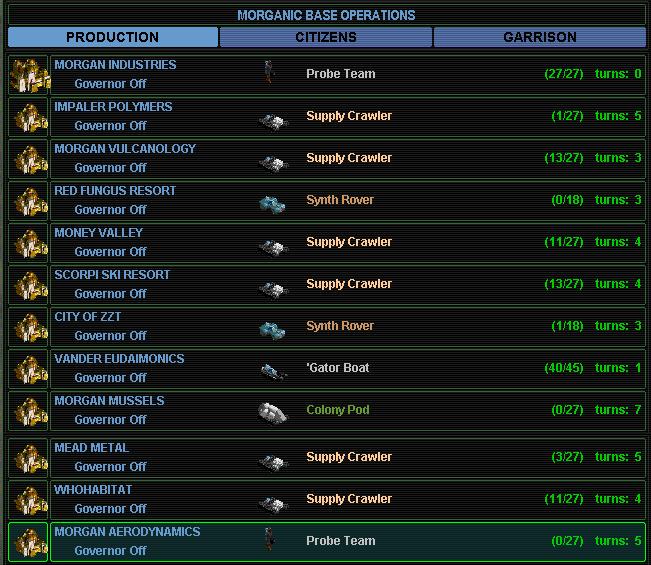Screen dimensions: 651x565
Task: Click the Colony Pod production label
Action: click(338, 410)
